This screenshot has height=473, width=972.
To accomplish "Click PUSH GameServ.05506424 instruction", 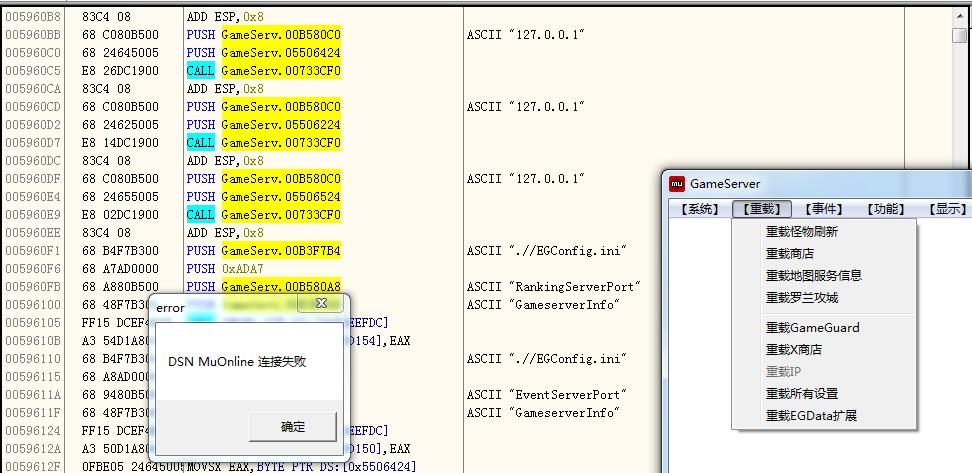I will [x=263, y=53].
